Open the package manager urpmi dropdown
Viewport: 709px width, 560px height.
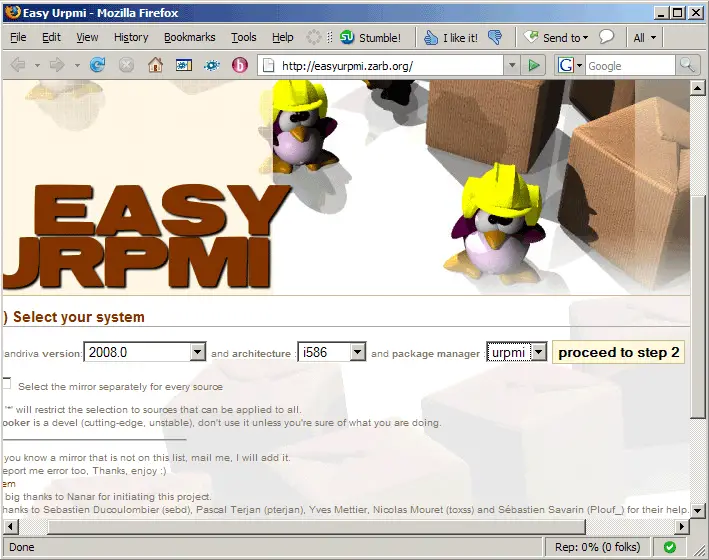516,352
